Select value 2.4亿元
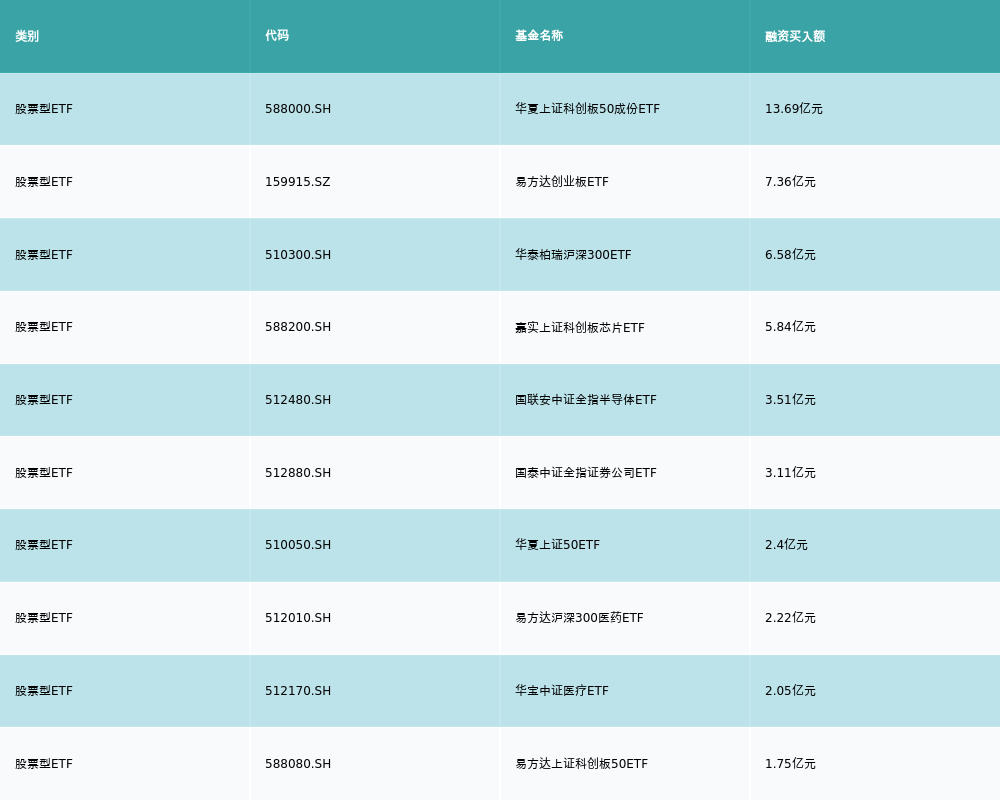Screen dimensions: 1000x800 pyautogui.click(x=786, y=545)
